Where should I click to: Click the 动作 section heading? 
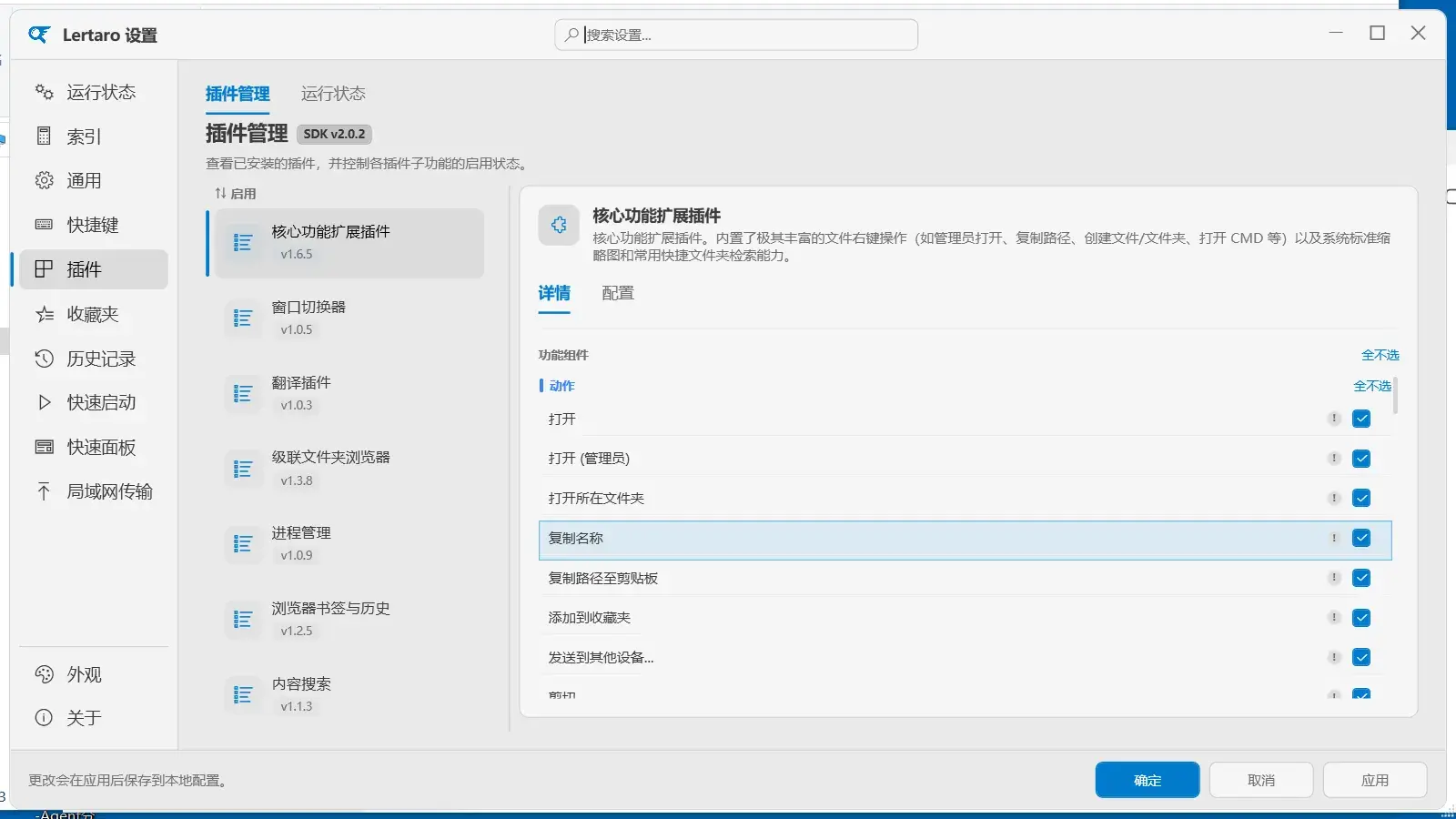pyautogui.click(x=561, y=386)
